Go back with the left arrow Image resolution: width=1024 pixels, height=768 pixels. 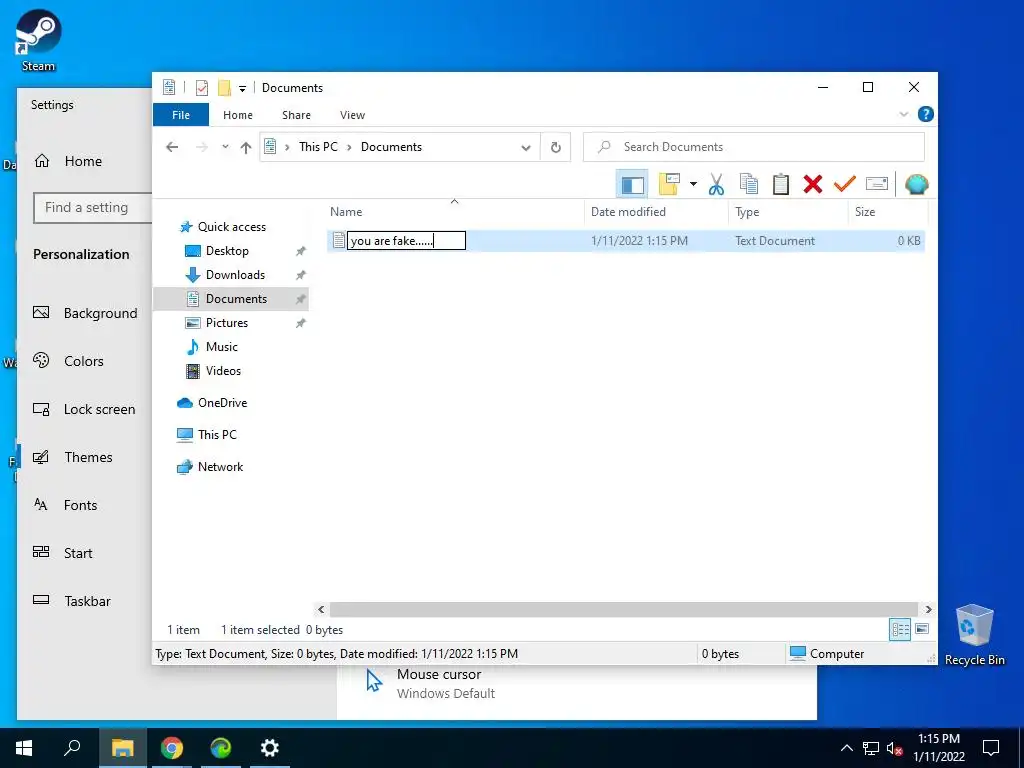click(172, 147)
